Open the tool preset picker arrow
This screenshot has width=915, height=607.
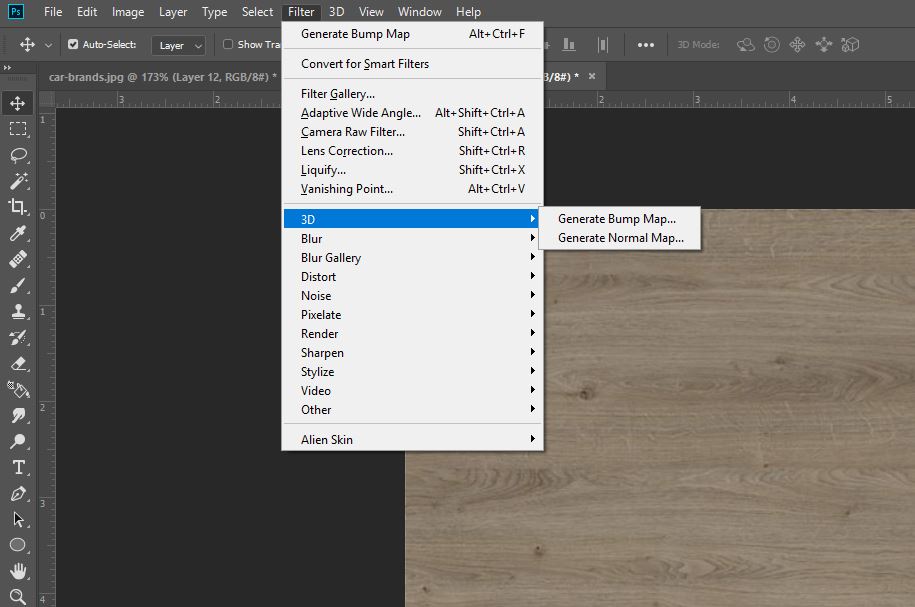48,45
